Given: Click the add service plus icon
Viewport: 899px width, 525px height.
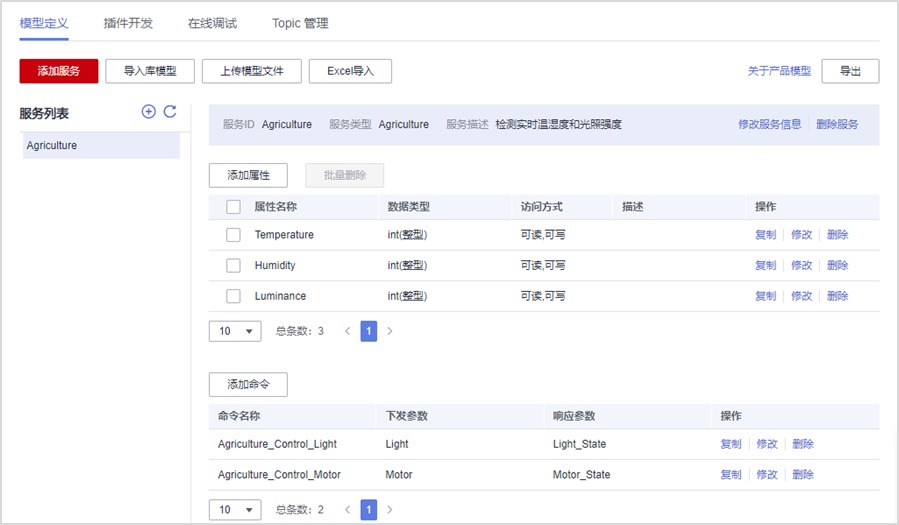Looking at the screenshot, I should pyautogui.click(x=148, y=112).
